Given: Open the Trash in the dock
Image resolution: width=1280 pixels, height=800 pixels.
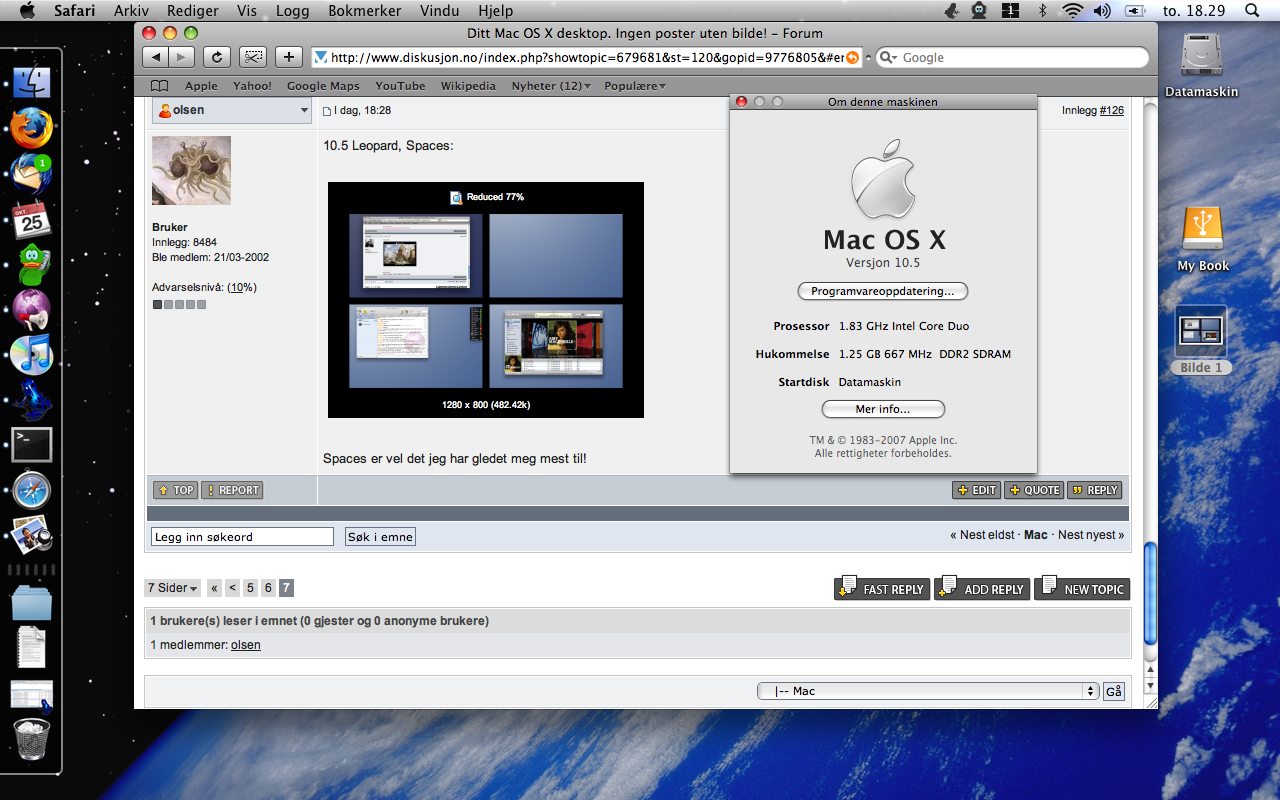Looking at the screenshot, I should click(31, 740).
